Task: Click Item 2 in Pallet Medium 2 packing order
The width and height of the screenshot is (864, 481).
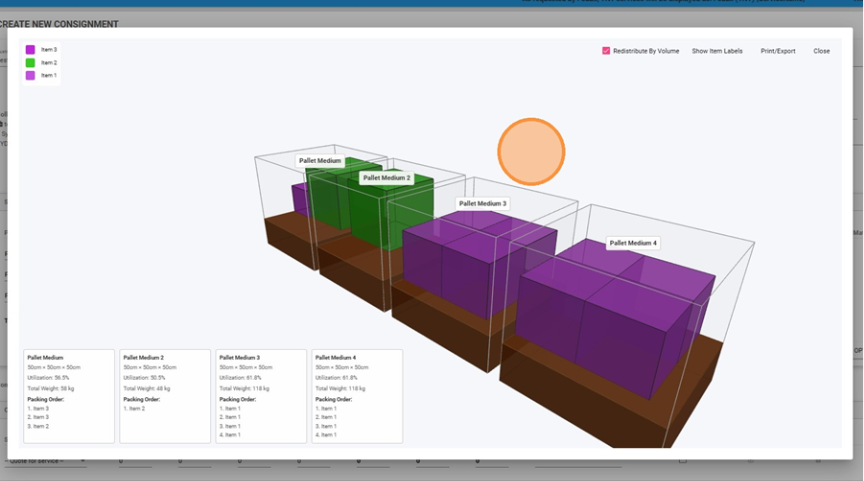Action: click(136, 408)
